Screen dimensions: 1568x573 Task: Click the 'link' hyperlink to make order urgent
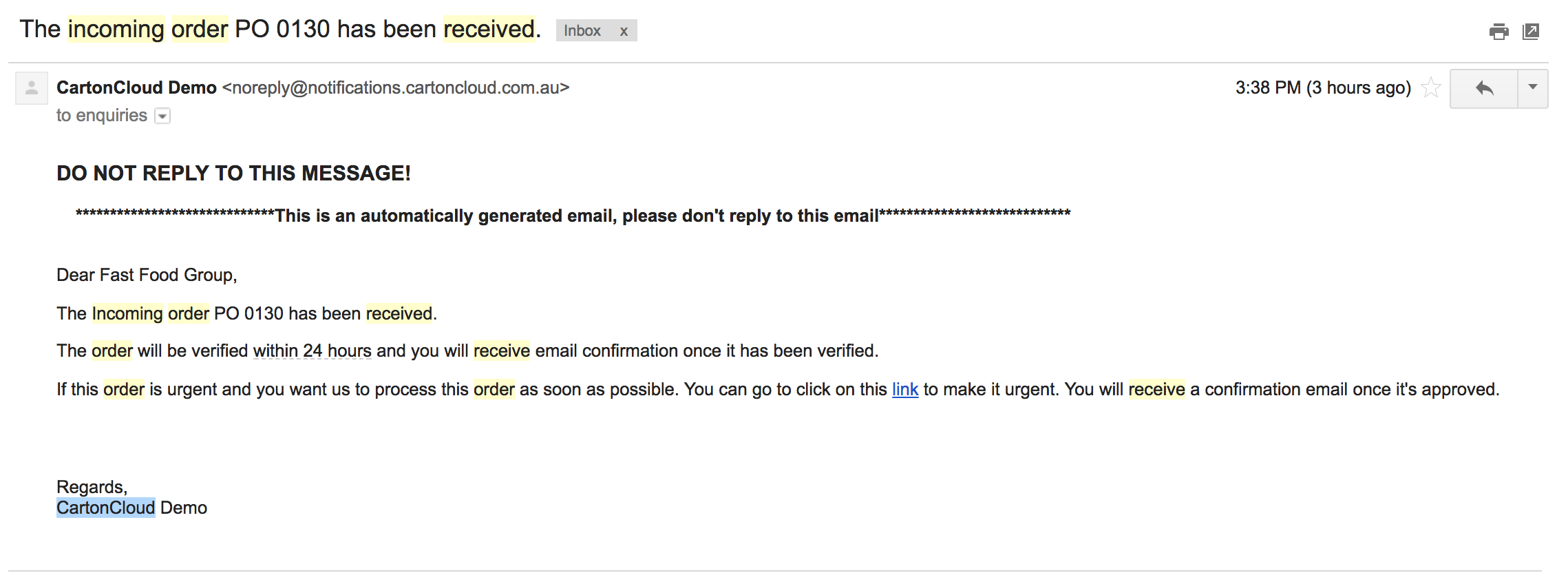coord(905,390)
